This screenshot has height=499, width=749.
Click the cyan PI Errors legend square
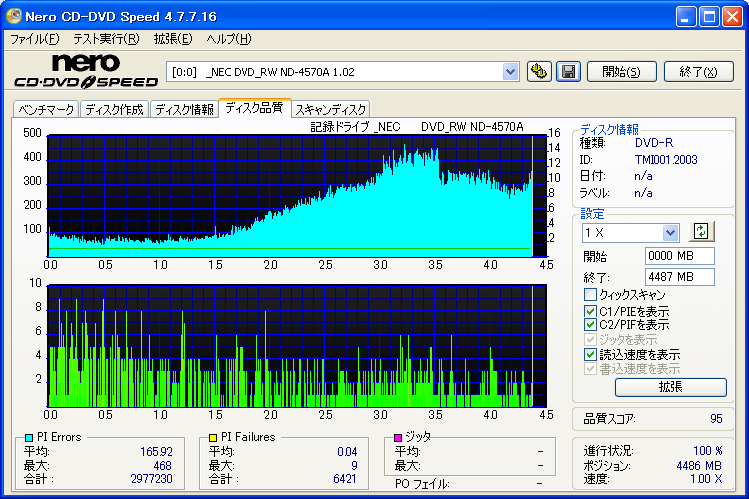coord(29,437)
